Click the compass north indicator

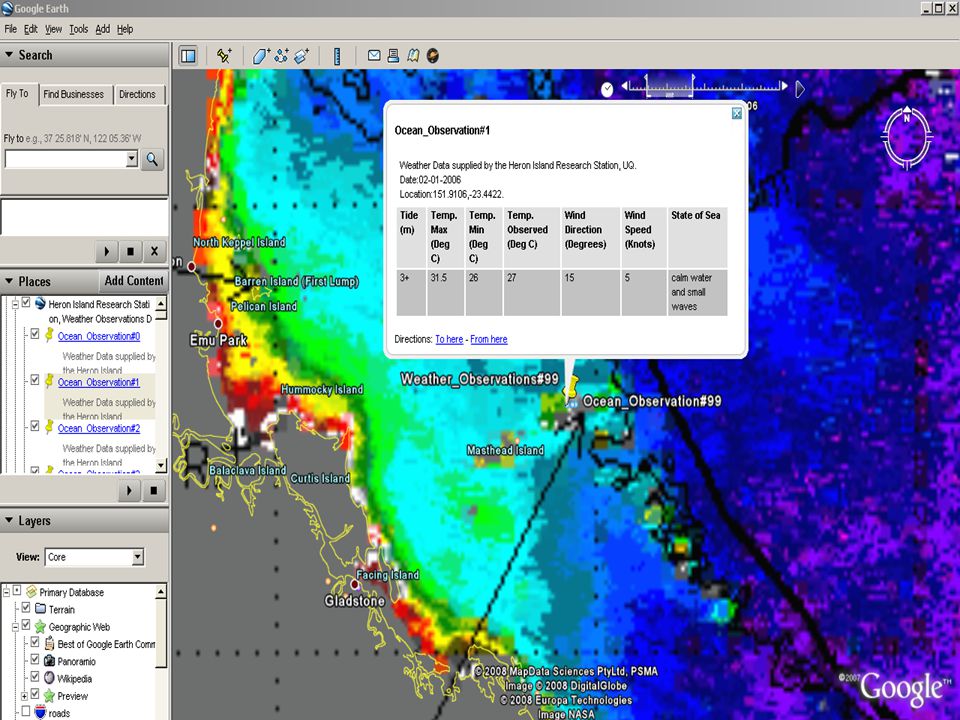pyautogui.click(x=907, y=118)
